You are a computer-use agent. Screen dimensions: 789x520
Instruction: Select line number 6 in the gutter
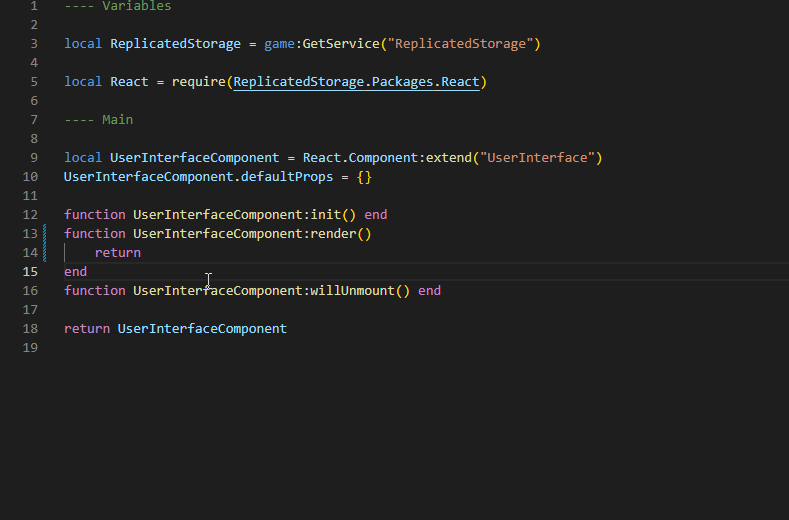tap(34, 101)
